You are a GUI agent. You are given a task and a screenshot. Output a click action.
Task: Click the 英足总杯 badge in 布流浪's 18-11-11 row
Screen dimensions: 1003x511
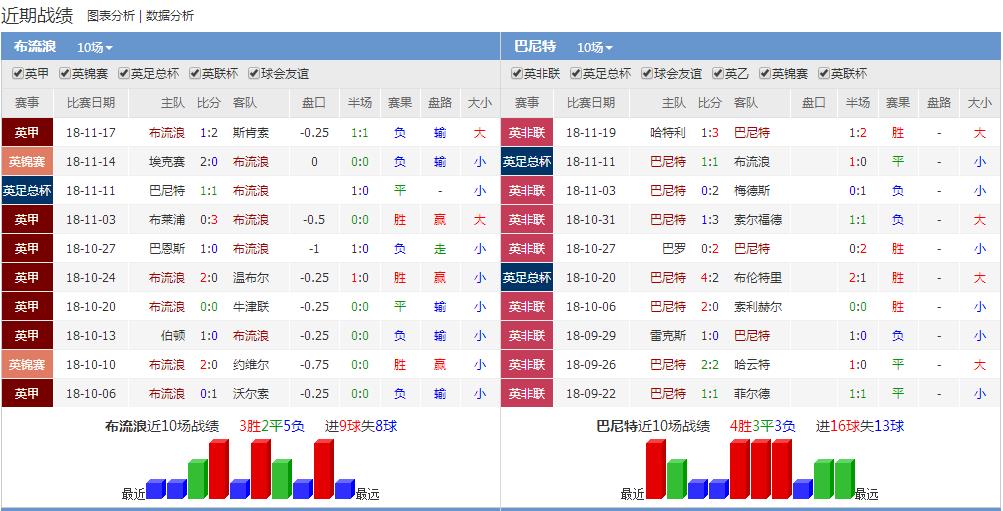(27, 190)
